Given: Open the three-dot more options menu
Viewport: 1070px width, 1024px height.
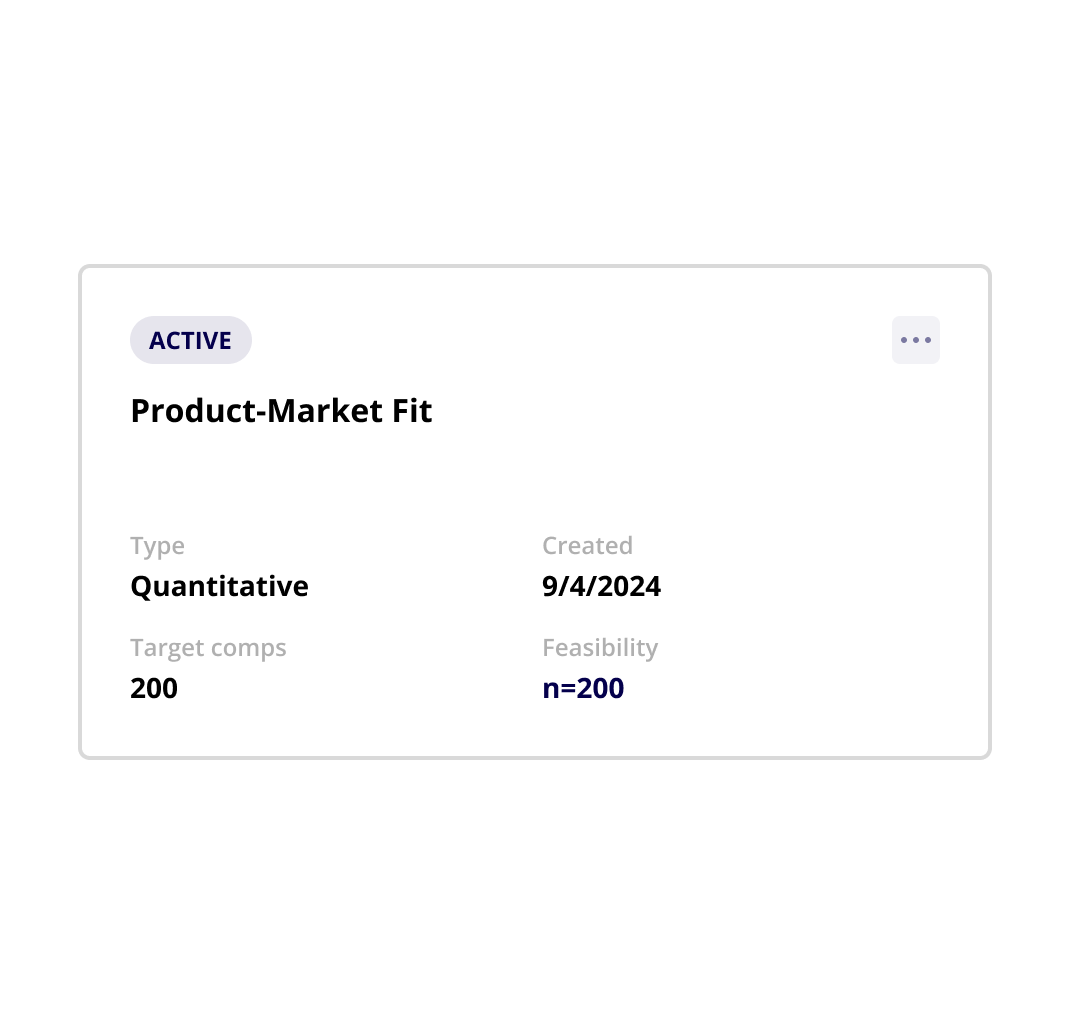Looking at the screenshot, I should 915,340.
